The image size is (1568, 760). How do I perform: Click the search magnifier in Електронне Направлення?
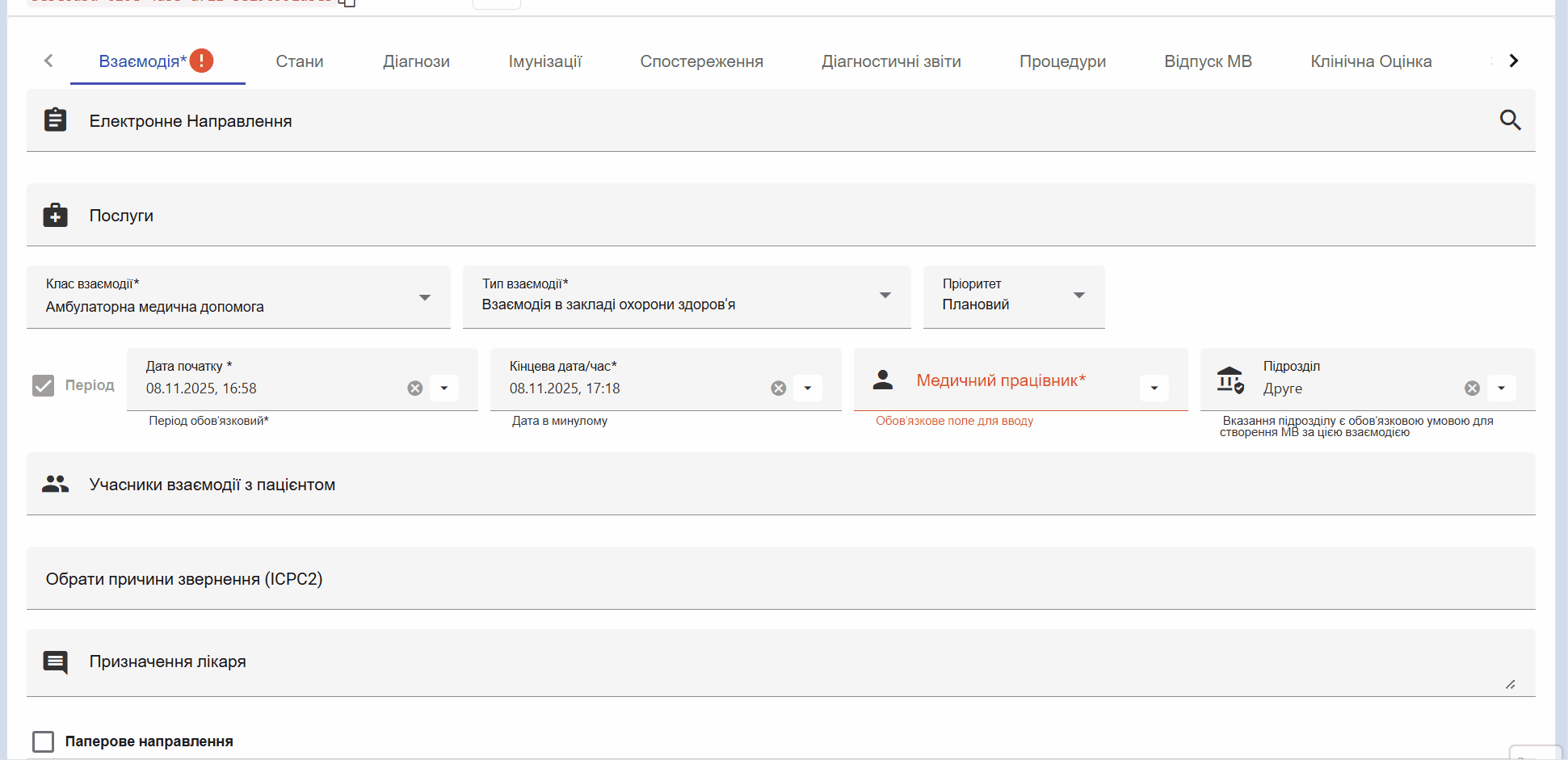tap(1510, 120)
